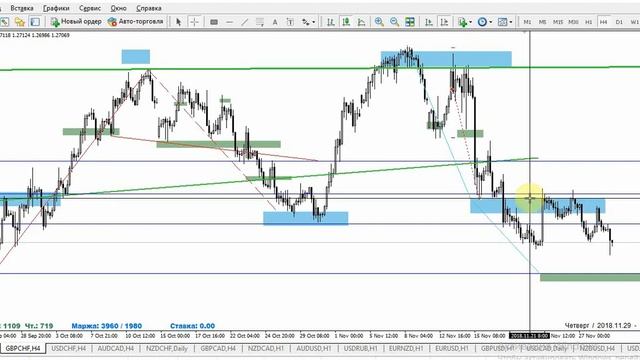The image size is (640, 360).
Task: Open the Окно menu
Action: click(118, 8)
